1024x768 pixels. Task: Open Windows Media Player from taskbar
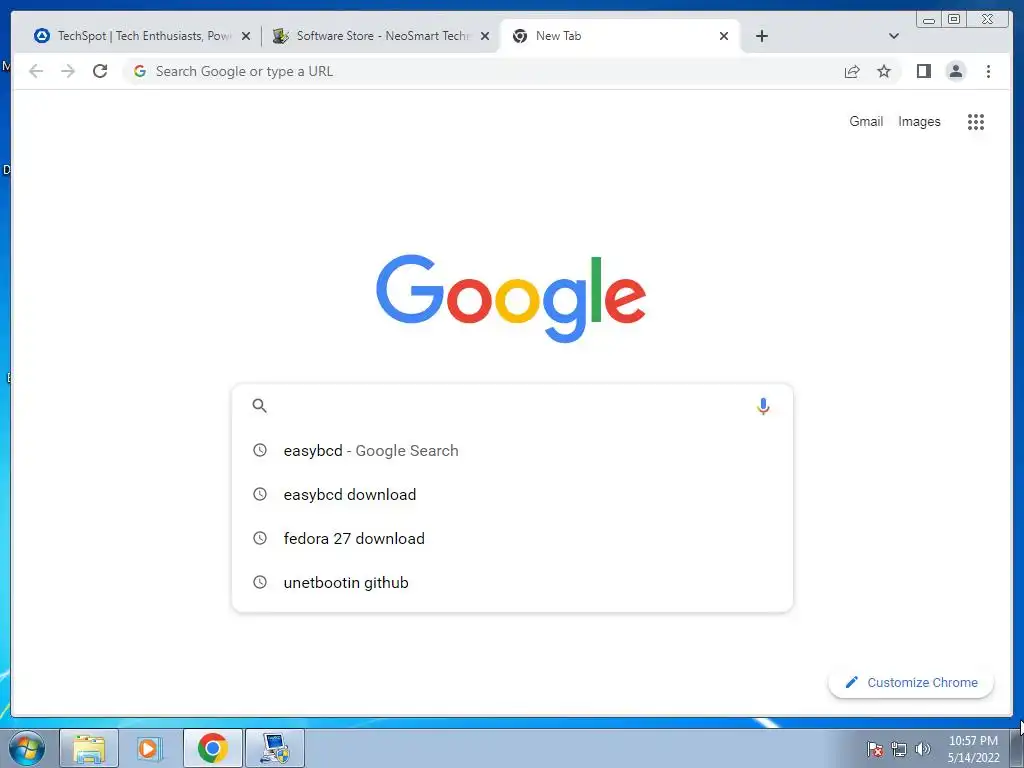[x=149, y=748]
